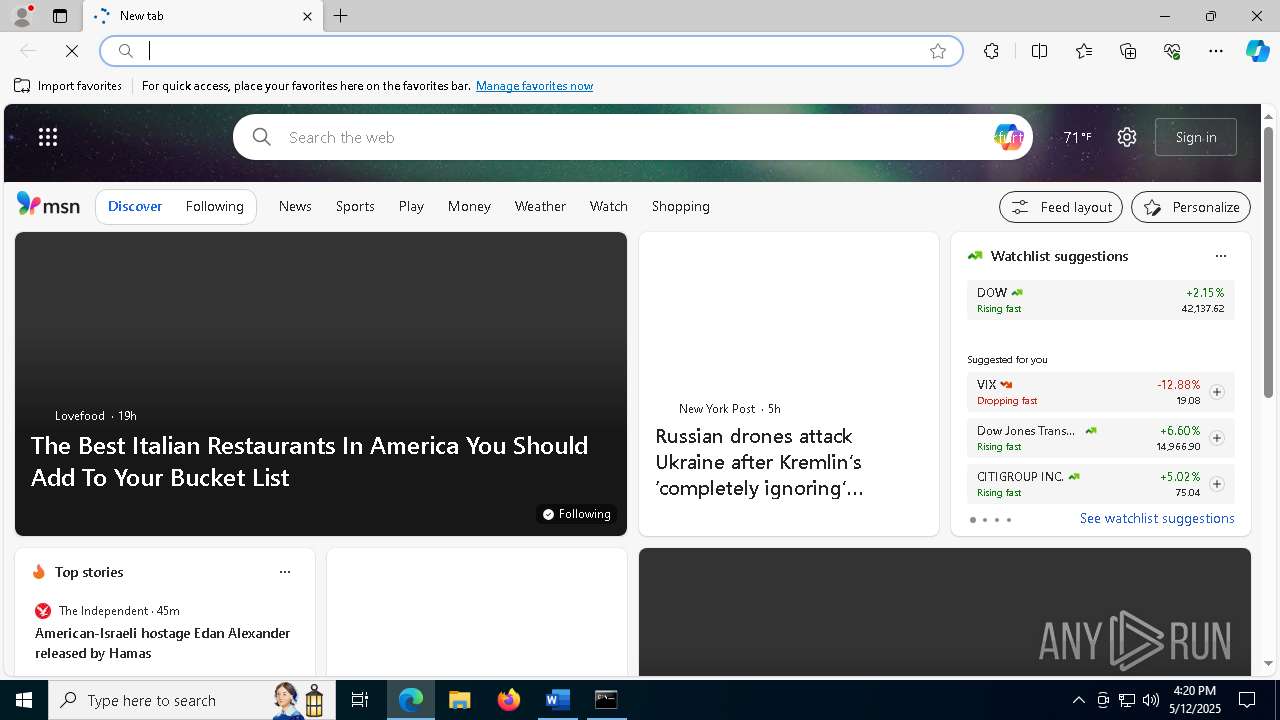Viewport: 1280px width, 720px height.
Task: Open See watchlist suggestions link
Action: [1157, 518]
